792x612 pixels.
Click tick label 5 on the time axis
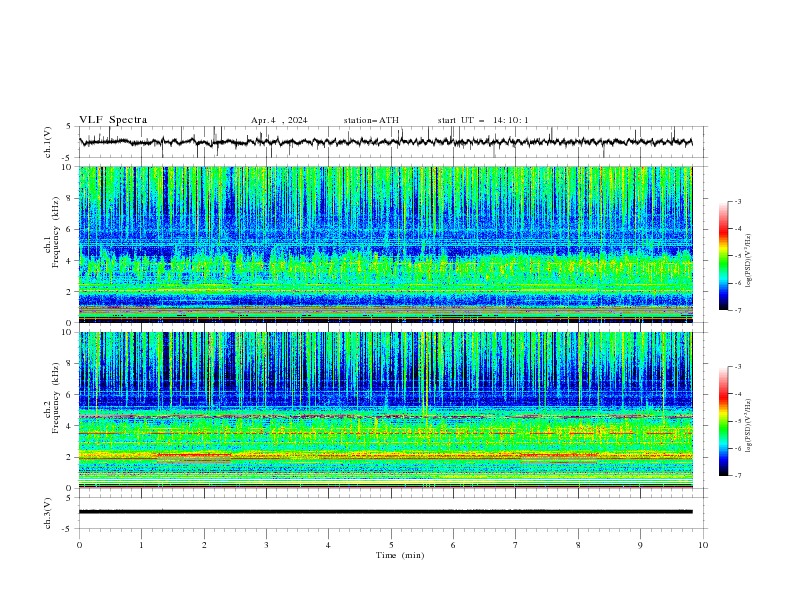(391, 545)
